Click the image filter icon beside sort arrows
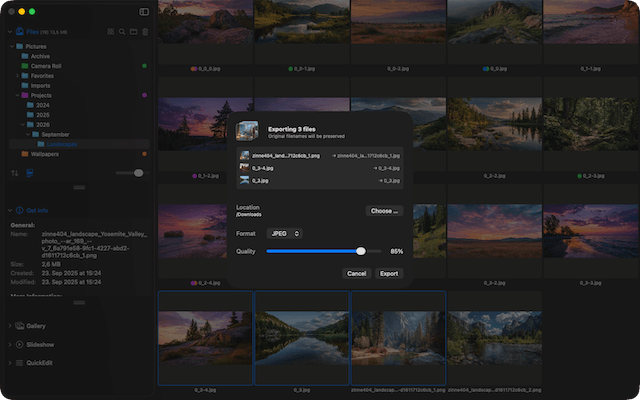The width and height of the screenshot is (640, 400). [x=29, y=173]
